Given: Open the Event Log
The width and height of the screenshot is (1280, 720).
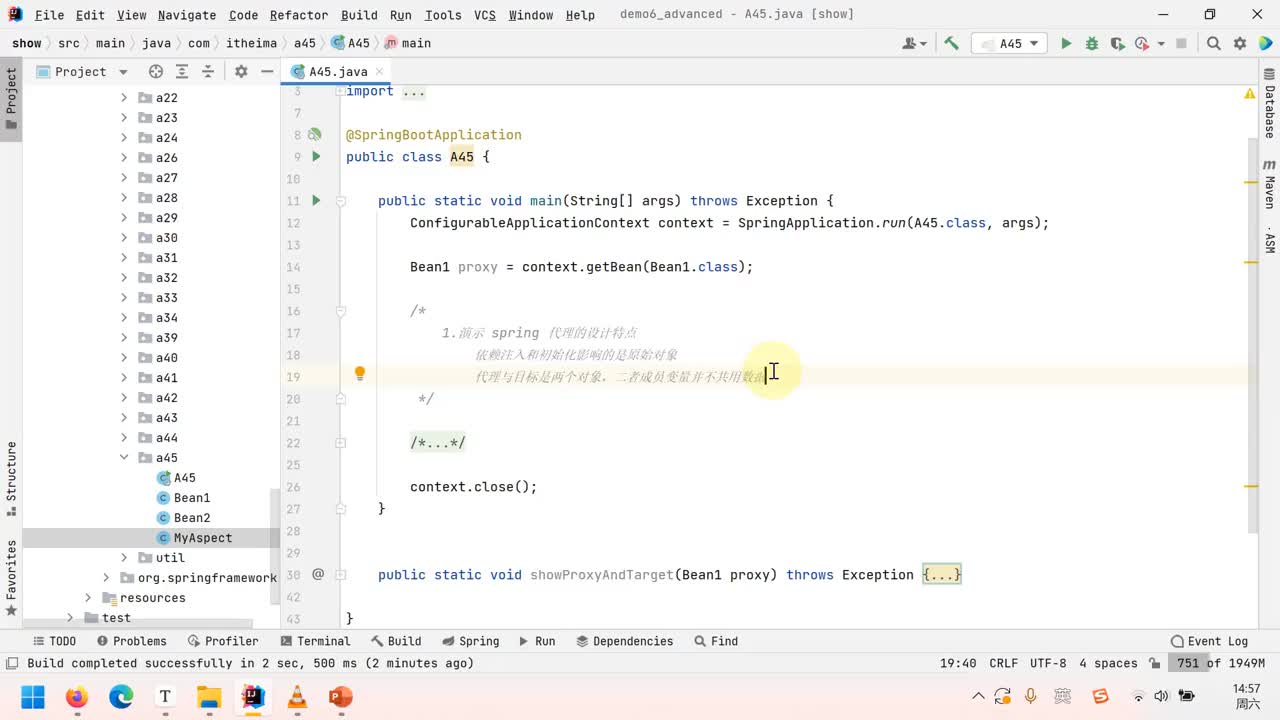Looking at the screenshot, I should point(1209,641).
